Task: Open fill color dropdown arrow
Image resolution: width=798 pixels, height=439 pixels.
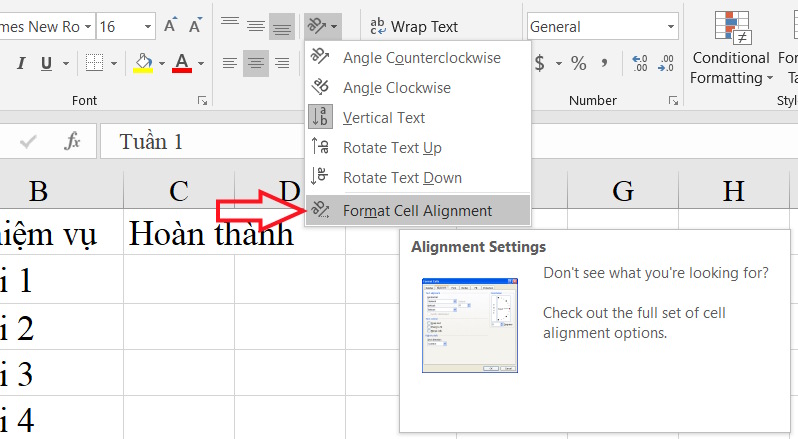Action: (162, 64)
